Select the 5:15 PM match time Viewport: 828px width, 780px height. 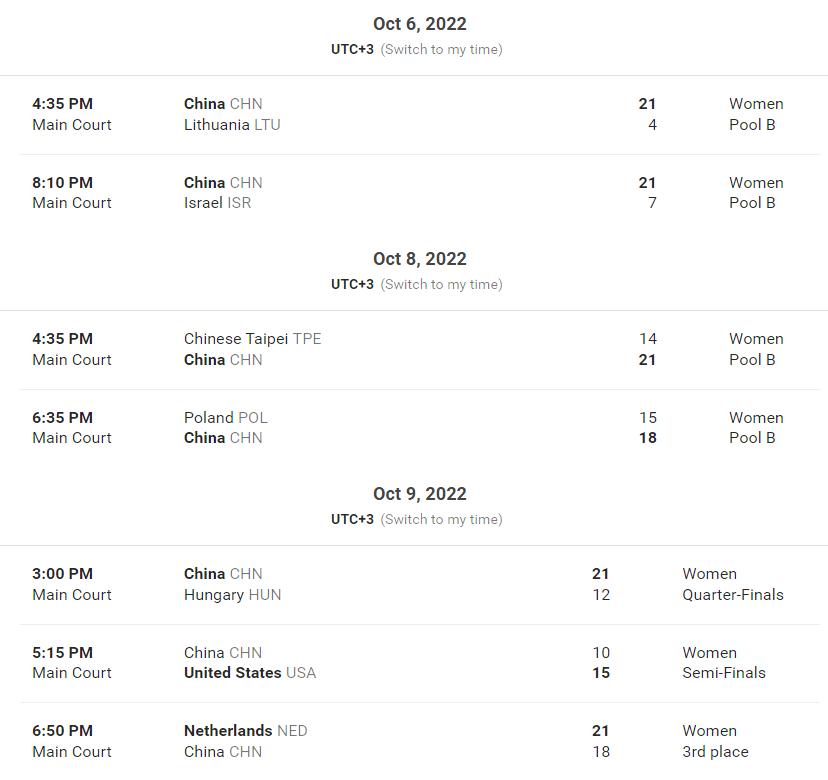(x=62, y=653)
